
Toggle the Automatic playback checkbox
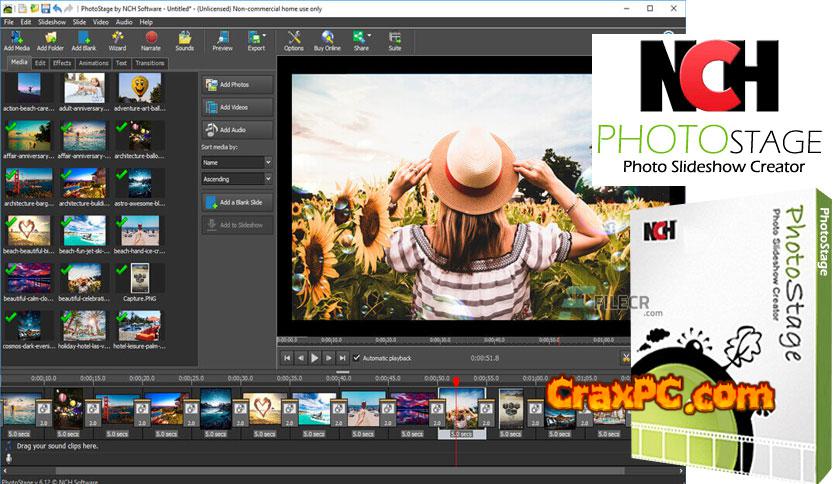[x=357, y=357]
